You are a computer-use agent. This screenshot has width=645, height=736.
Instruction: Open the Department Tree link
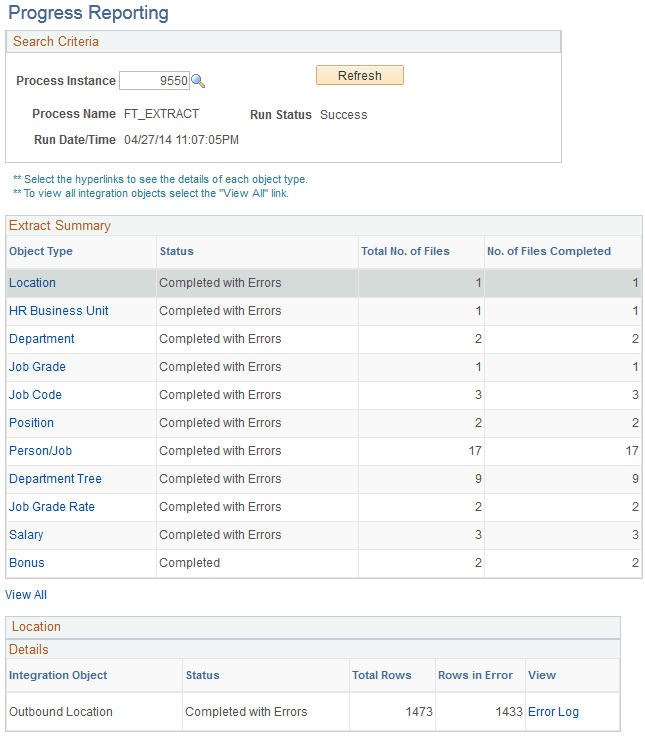[x=55, y=479]
